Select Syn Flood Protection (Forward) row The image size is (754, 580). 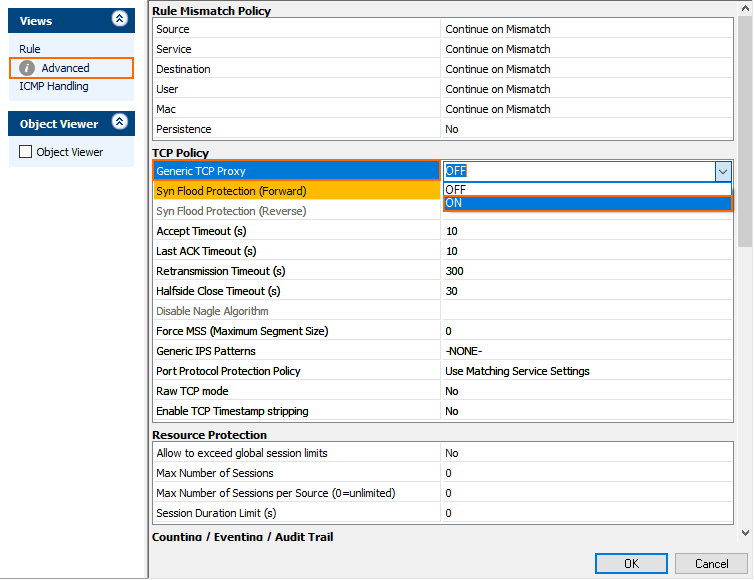[297, 191]
